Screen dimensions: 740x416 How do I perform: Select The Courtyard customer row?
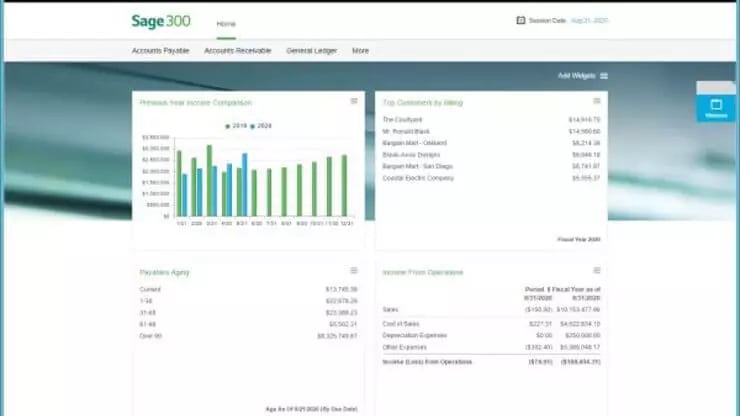pos(491,120)
